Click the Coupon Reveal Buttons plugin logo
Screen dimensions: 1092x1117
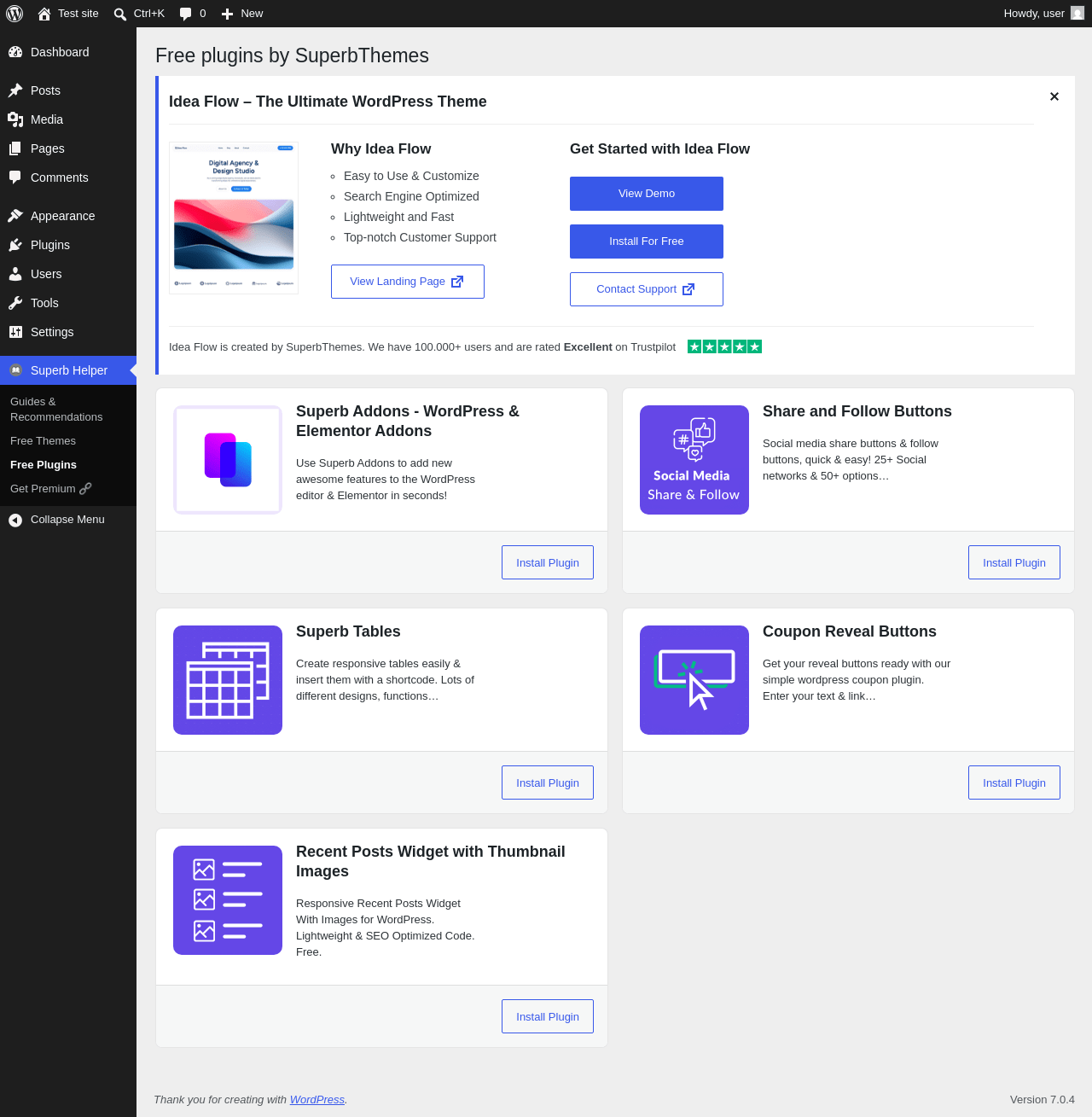click(x=694, y=680)
